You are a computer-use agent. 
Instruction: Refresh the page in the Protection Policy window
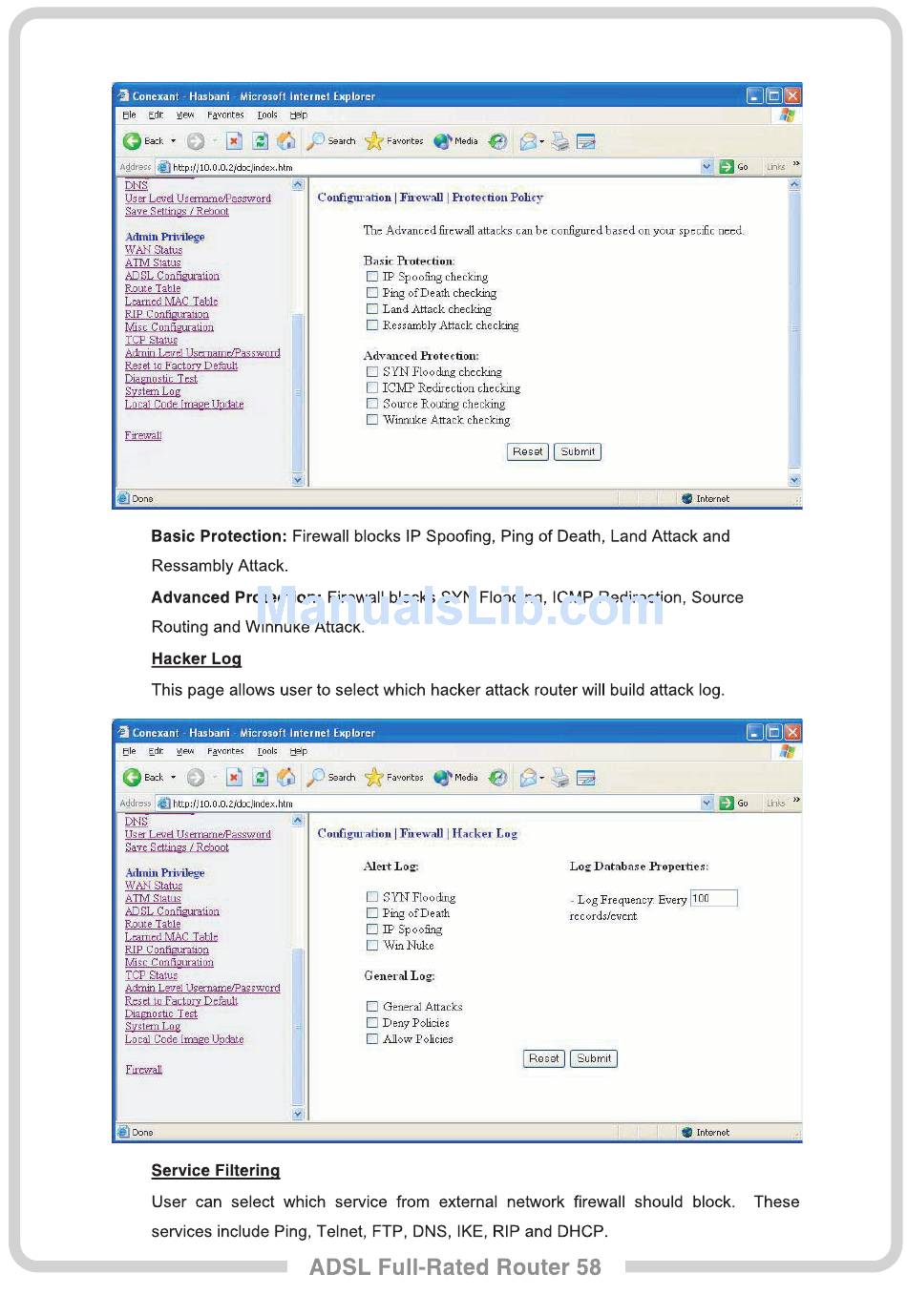tap(260, 141)
